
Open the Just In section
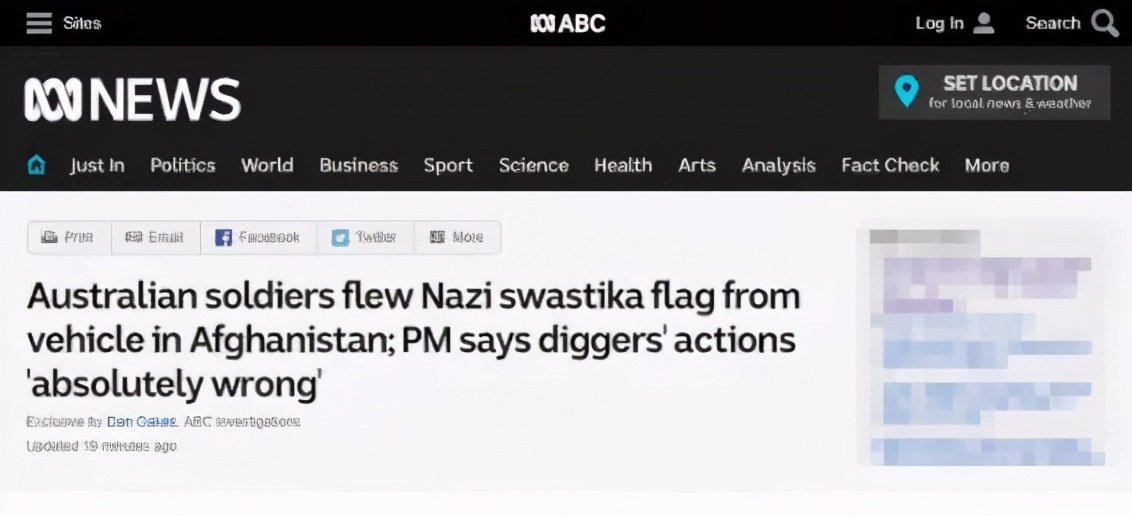click(x=97, y=165)
